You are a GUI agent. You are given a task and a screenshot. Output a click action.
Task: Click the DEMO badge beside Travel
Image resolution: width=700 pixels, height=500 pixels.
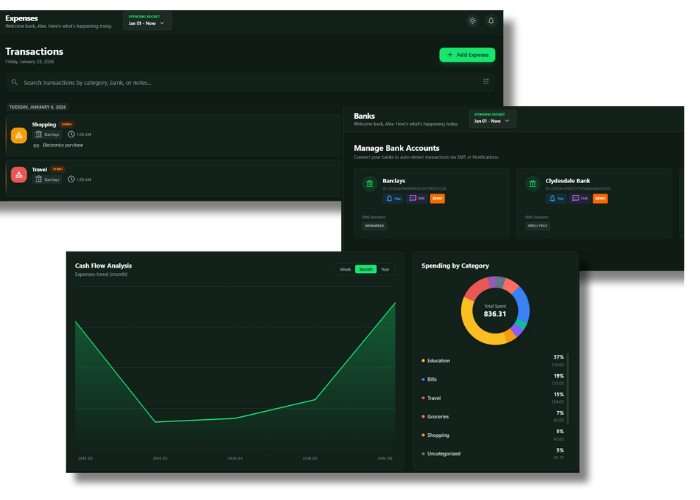click(x=58, y=169)
